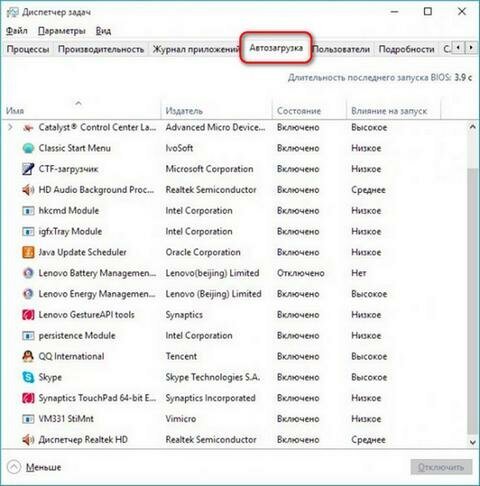This screenshot has width=480, height=486.
Task: Click Высокое impact for Lenovo Energy Management
Action: point(369,294)
